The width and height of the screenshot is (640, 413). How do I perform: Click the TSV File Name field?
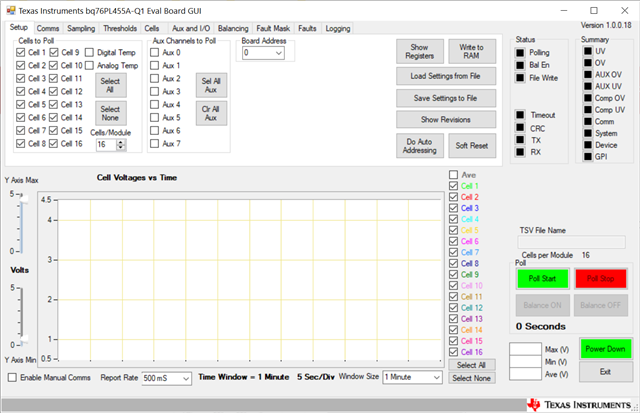[571, 242]
